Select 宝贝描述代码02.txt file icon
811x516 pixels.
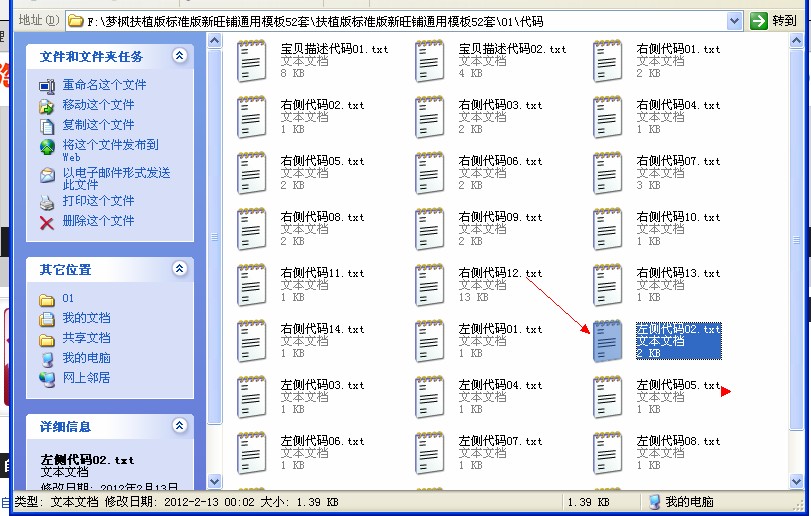(430, 61)
